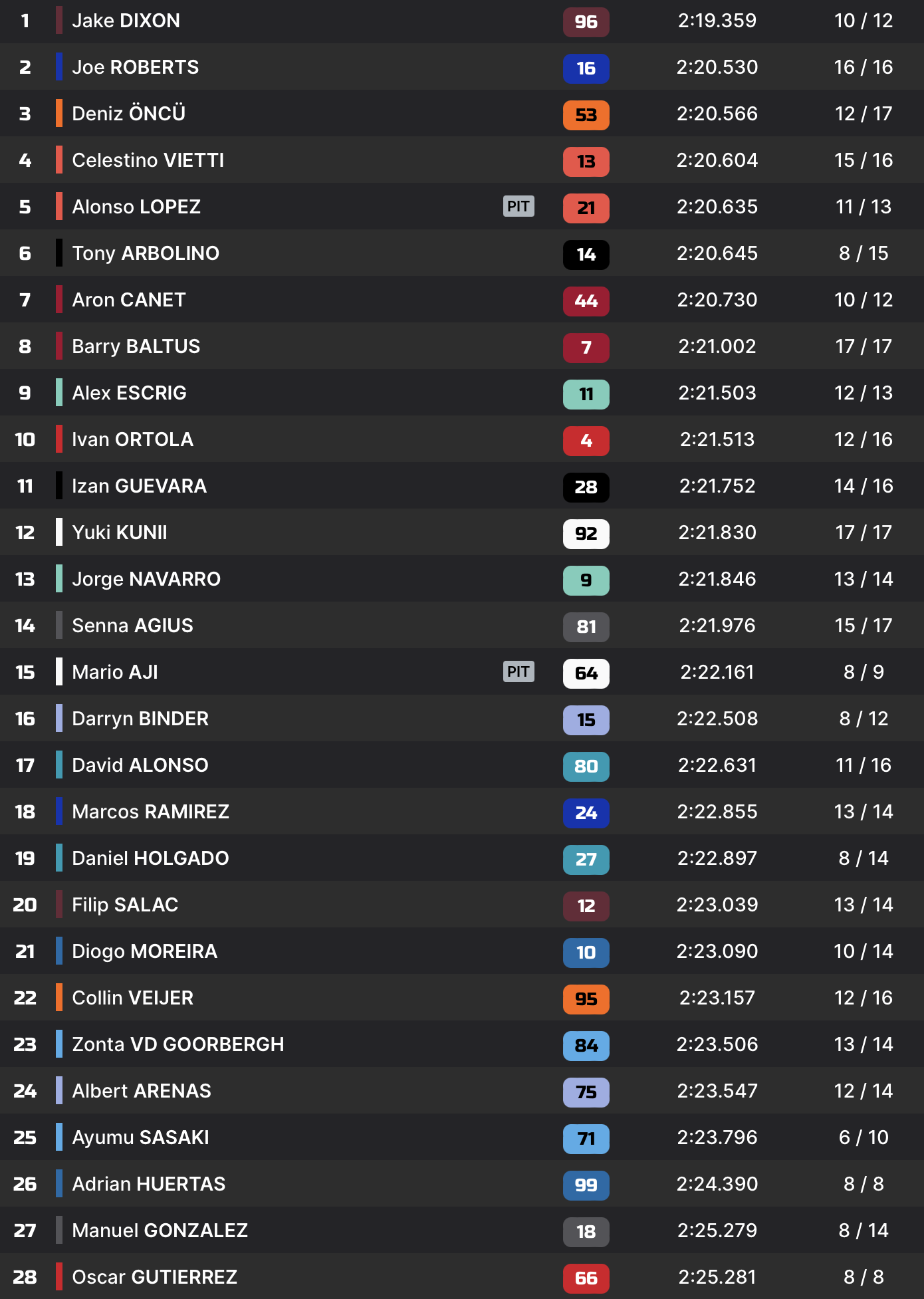Click the blue number 16 badge

(x=586, y=68)
